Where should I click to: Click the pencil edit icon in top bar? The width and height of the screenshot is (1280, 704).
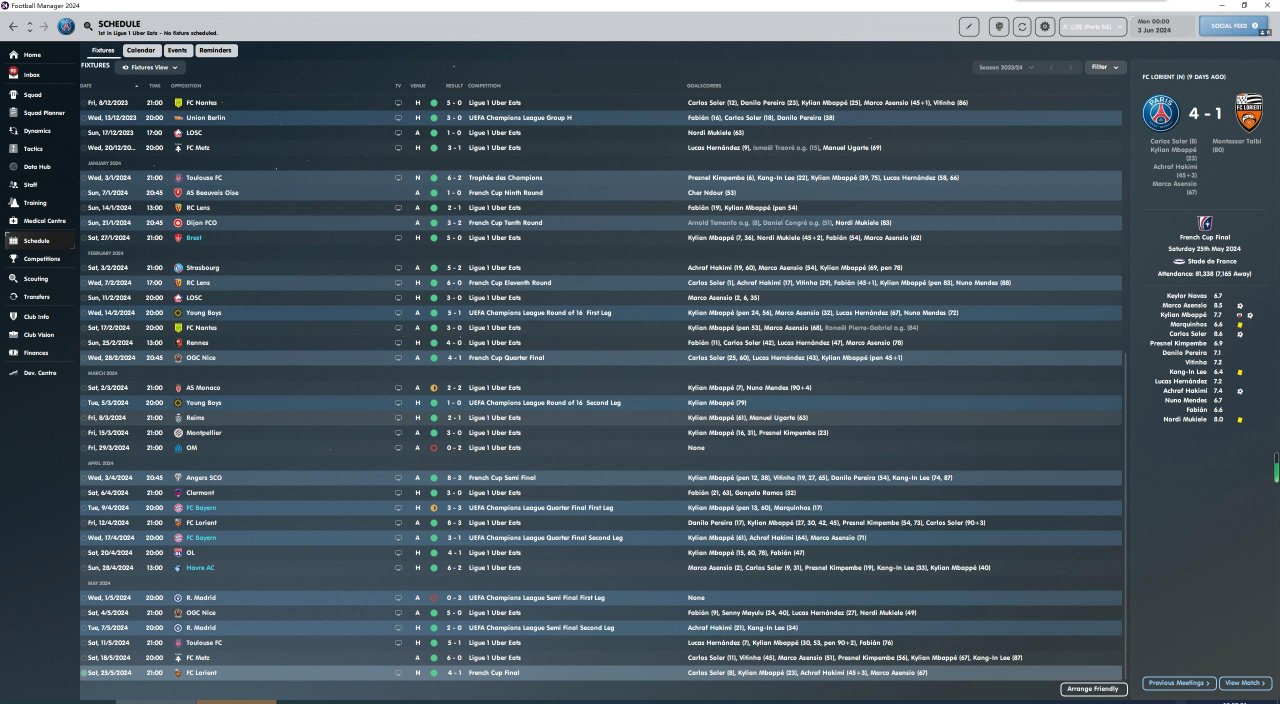click(969, 27)
